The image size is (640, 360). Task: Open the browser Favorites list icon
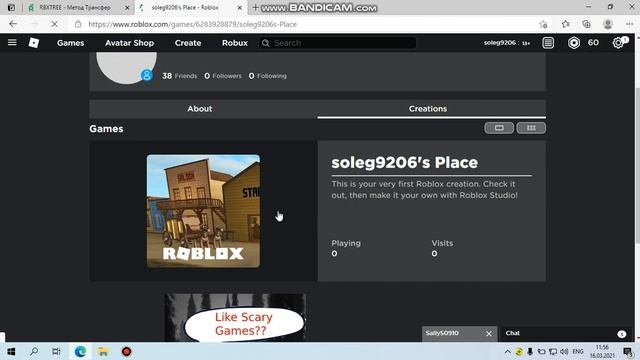click(x=566, y=24)
